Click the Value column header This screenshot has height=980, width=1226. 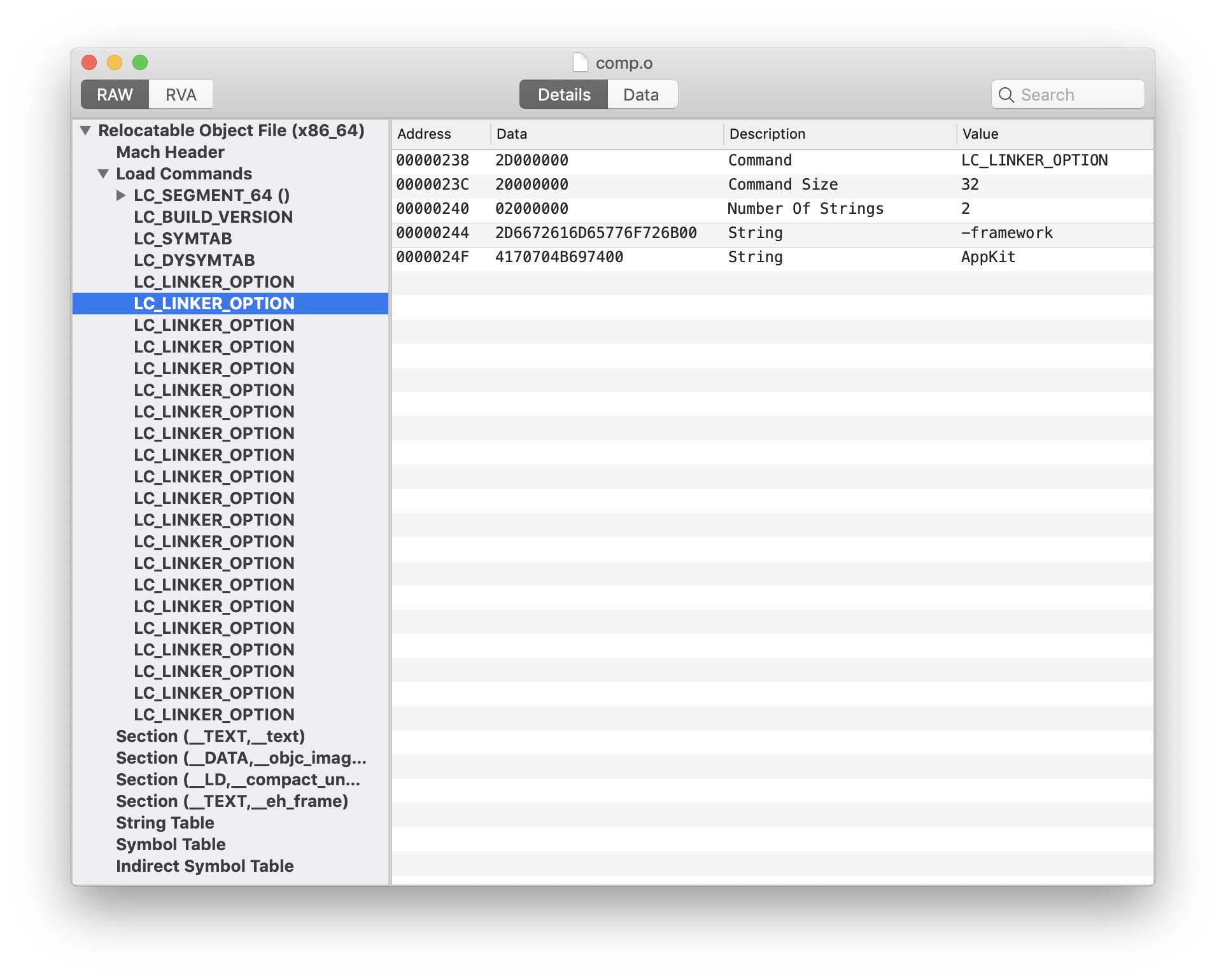[x=980, y=134]
